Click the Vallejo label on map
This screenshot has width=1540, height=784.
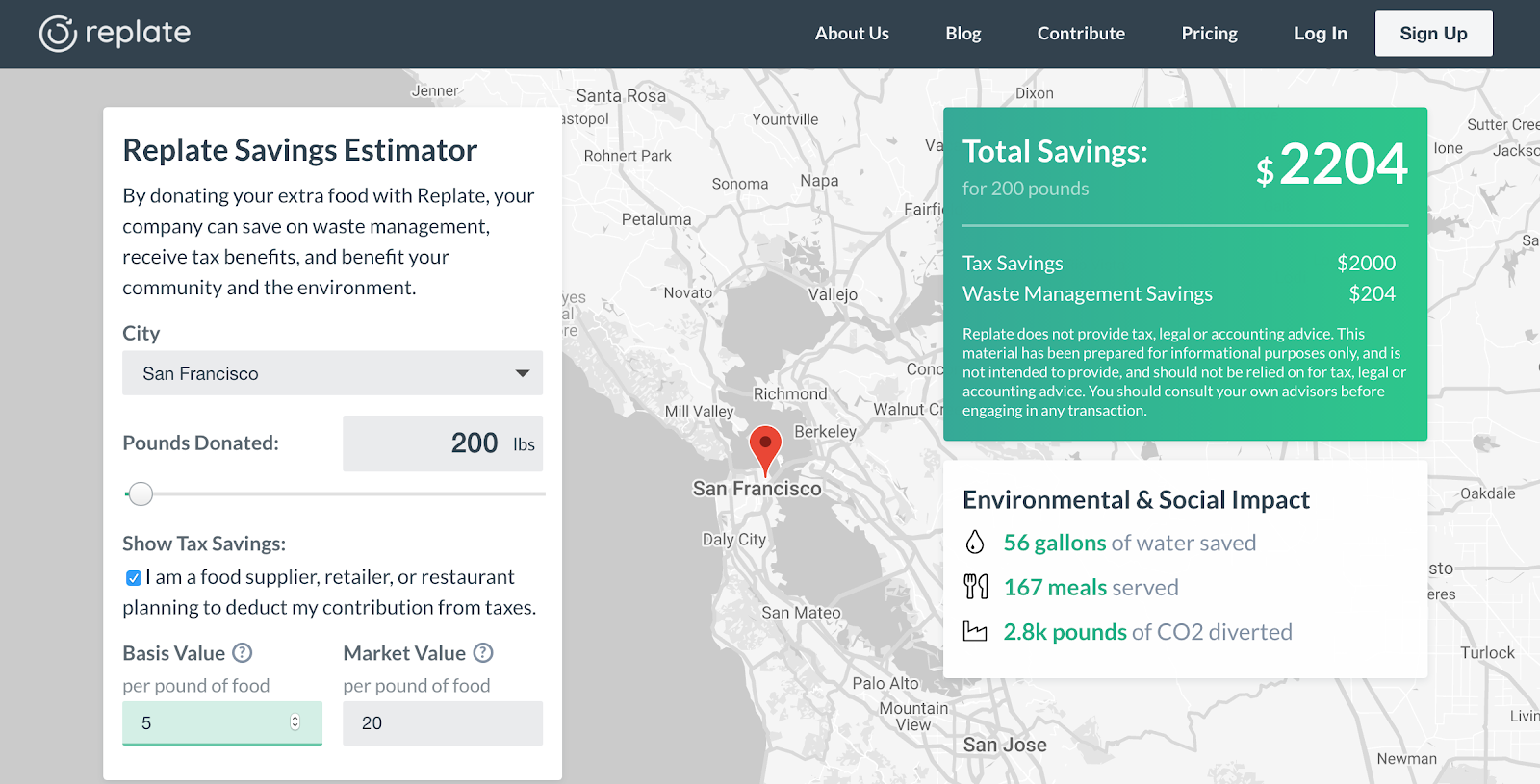pyautogui.click(x=833, y=294)
